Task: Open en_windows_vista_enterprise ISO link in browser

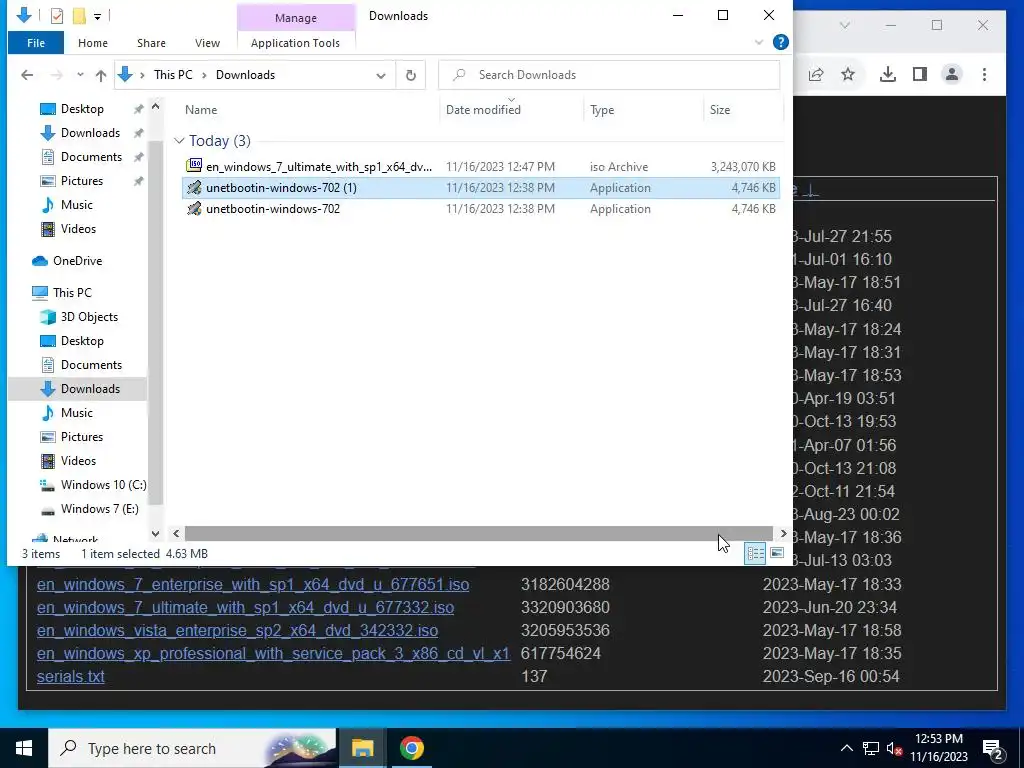Action: point(237,631)
